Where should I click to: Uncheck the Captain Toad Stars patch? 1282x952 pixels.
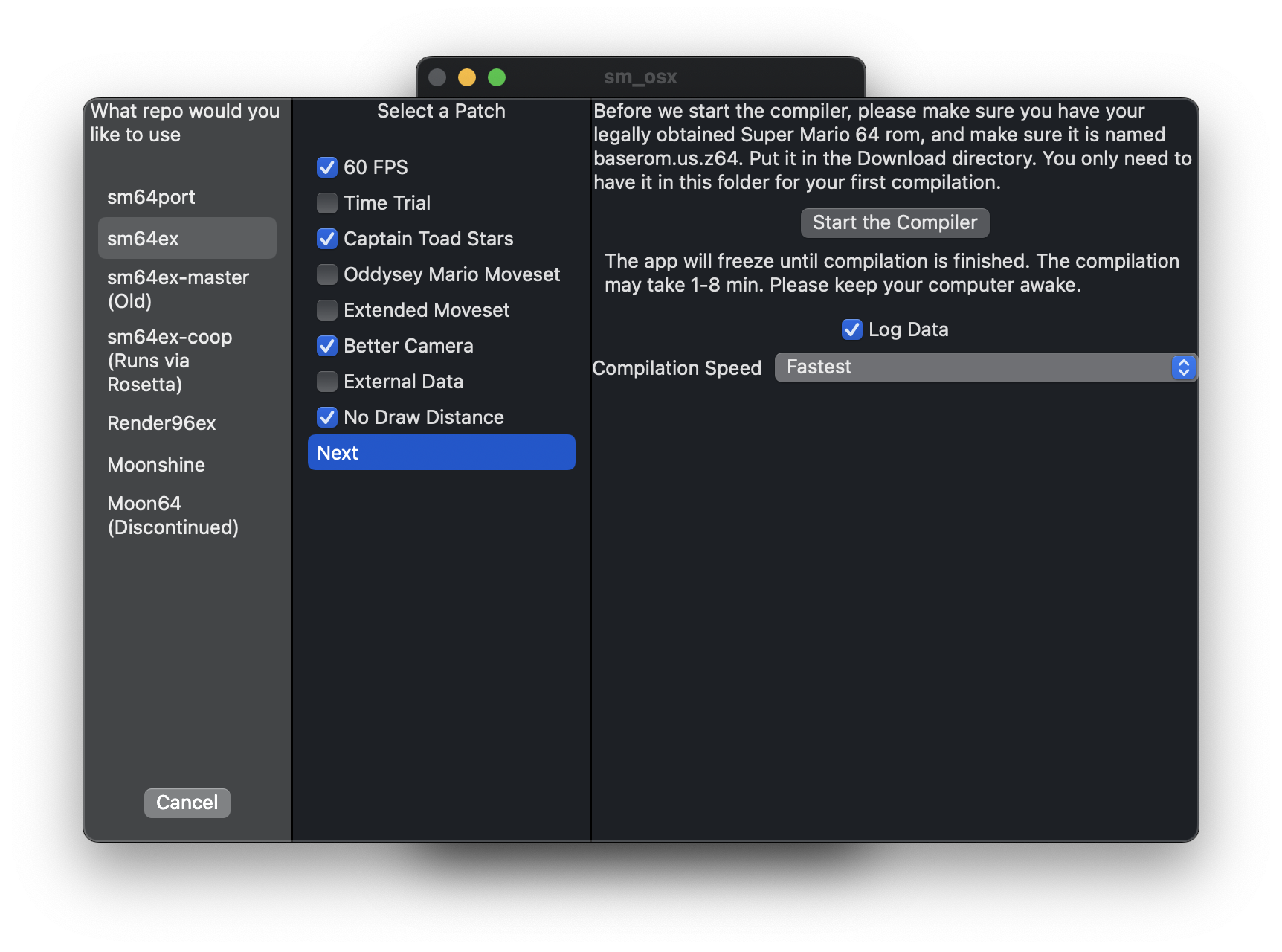coord(327,239)
